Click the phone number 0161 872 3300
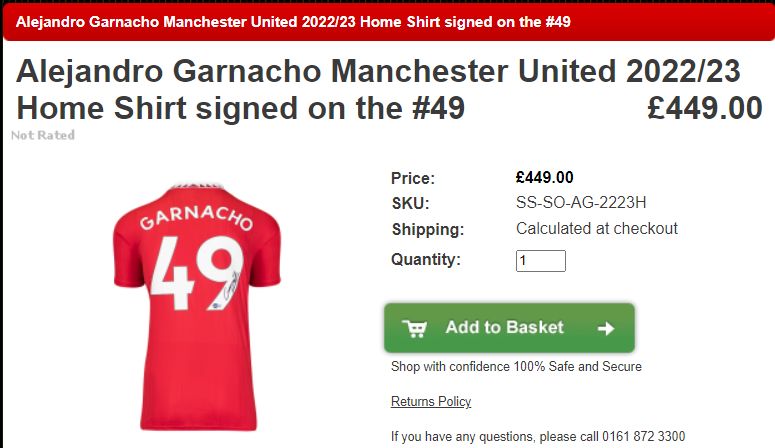 click(x=644, y=437)
